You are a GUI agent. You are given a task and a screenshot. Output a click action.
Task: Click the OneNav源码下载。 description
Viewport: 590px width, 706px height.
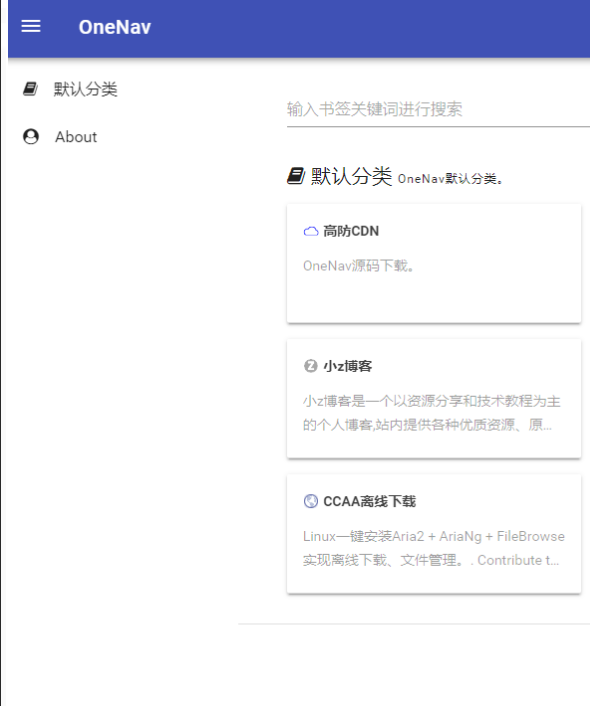pyautogui.click(x=359, y=266)
